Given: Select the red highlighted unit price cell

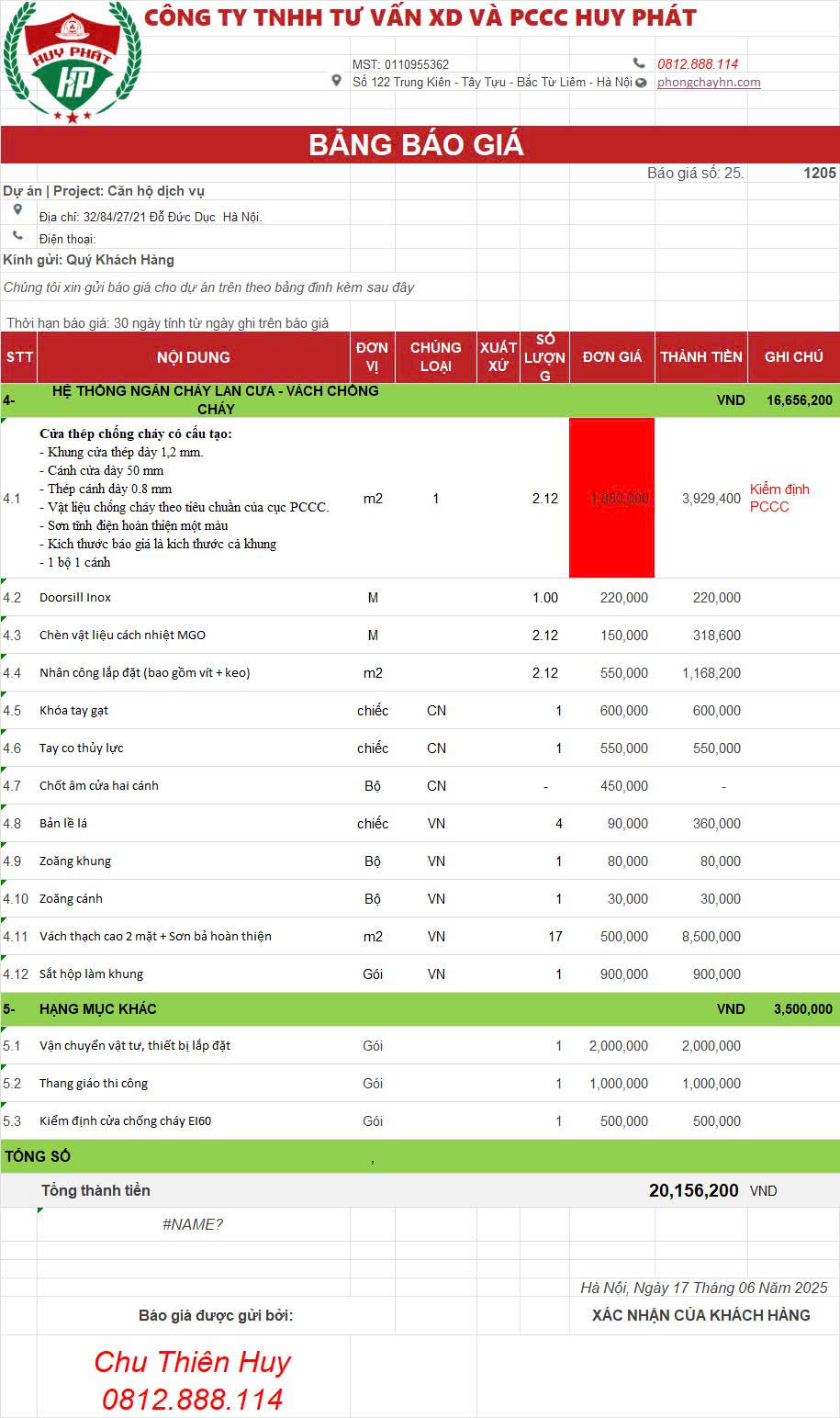Looking at the screenshot, I should click(611, 498).
